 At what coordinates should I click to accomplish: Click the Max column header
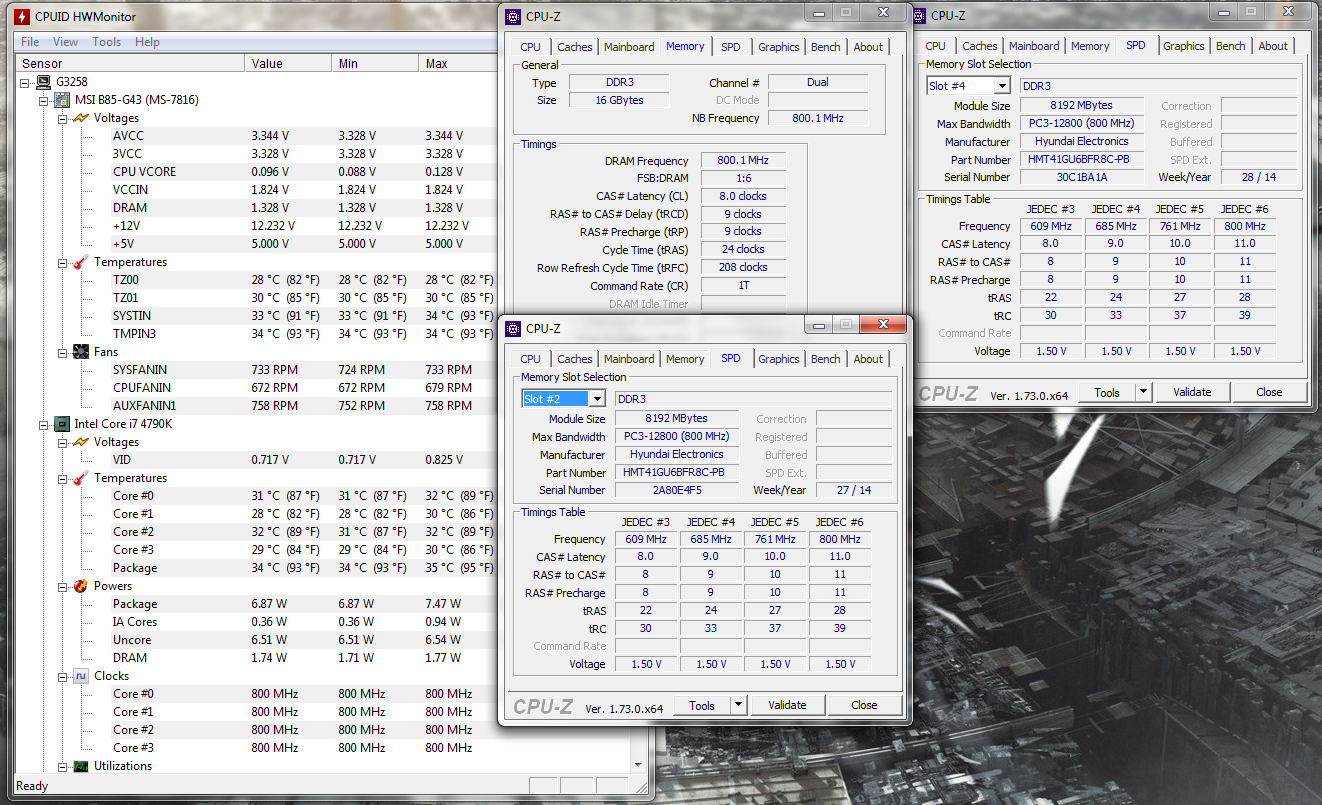coord(460,63)
